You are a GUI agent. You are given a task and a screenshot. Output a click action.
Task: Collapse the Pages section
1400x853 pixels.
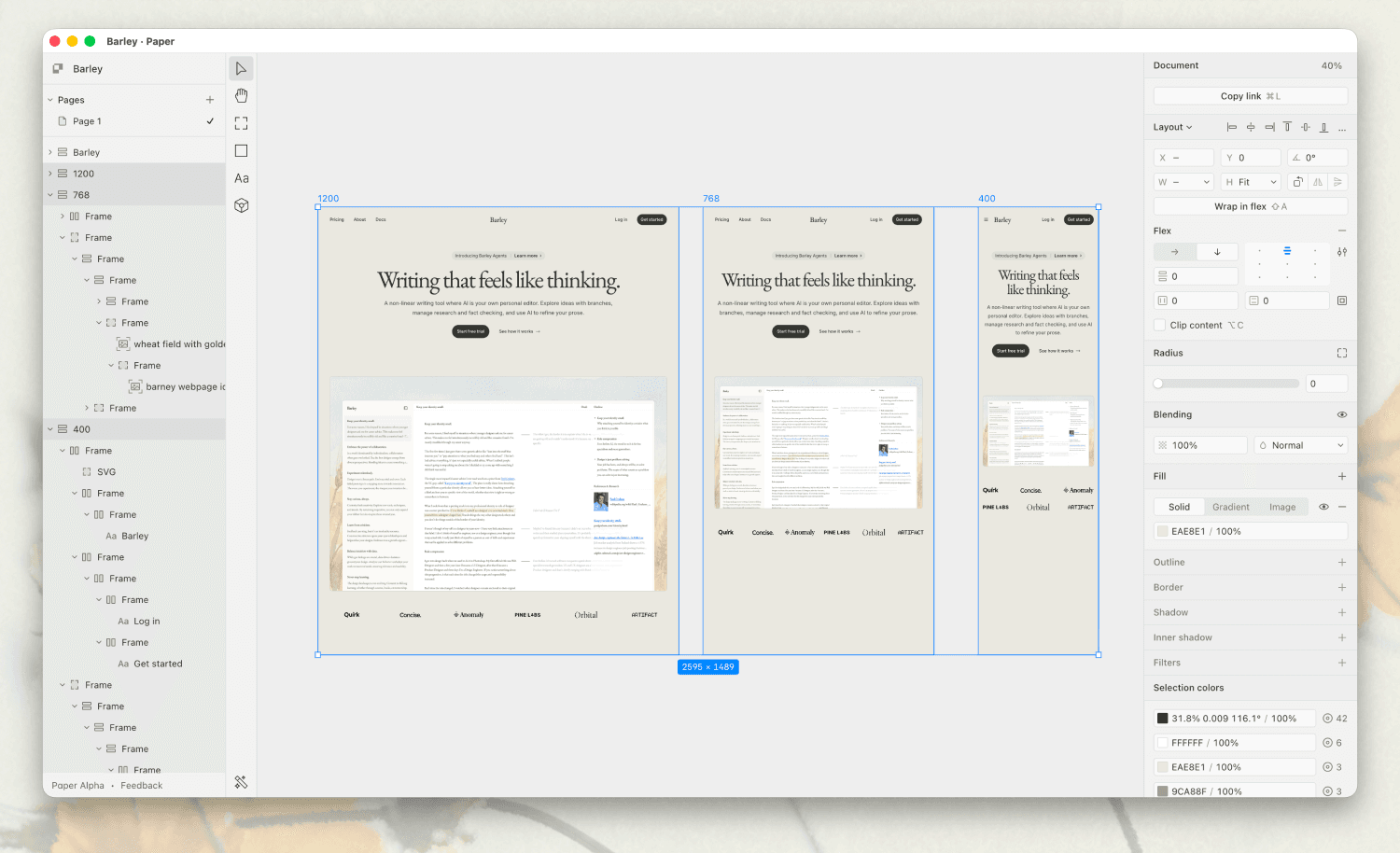point(50,100)
